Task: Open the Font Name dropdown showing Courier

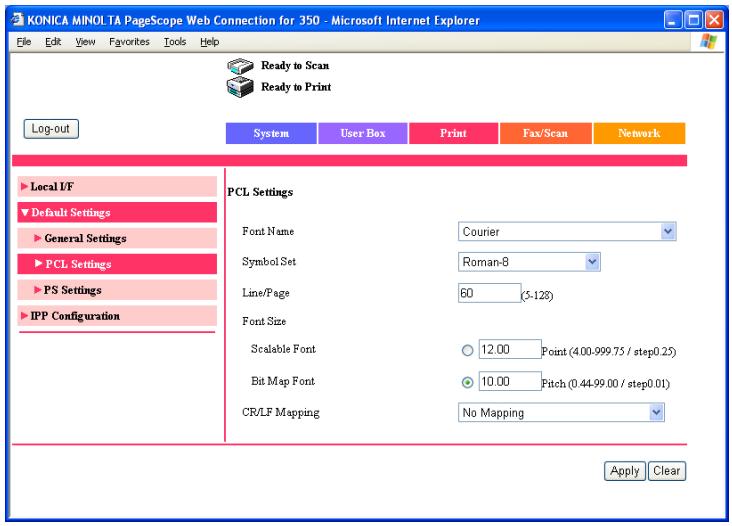Action: click(x=567, y=231)
